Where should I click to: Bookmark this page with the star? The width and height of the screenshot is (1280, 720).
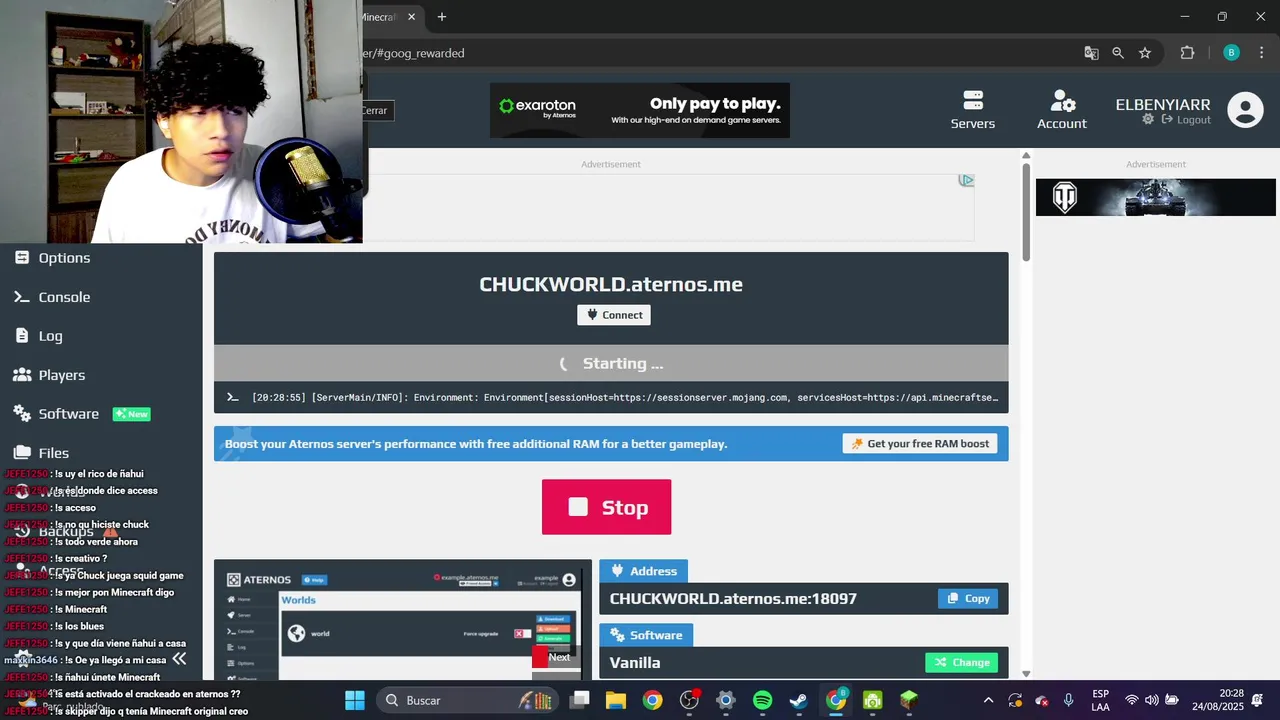[x=1145, y=53]
